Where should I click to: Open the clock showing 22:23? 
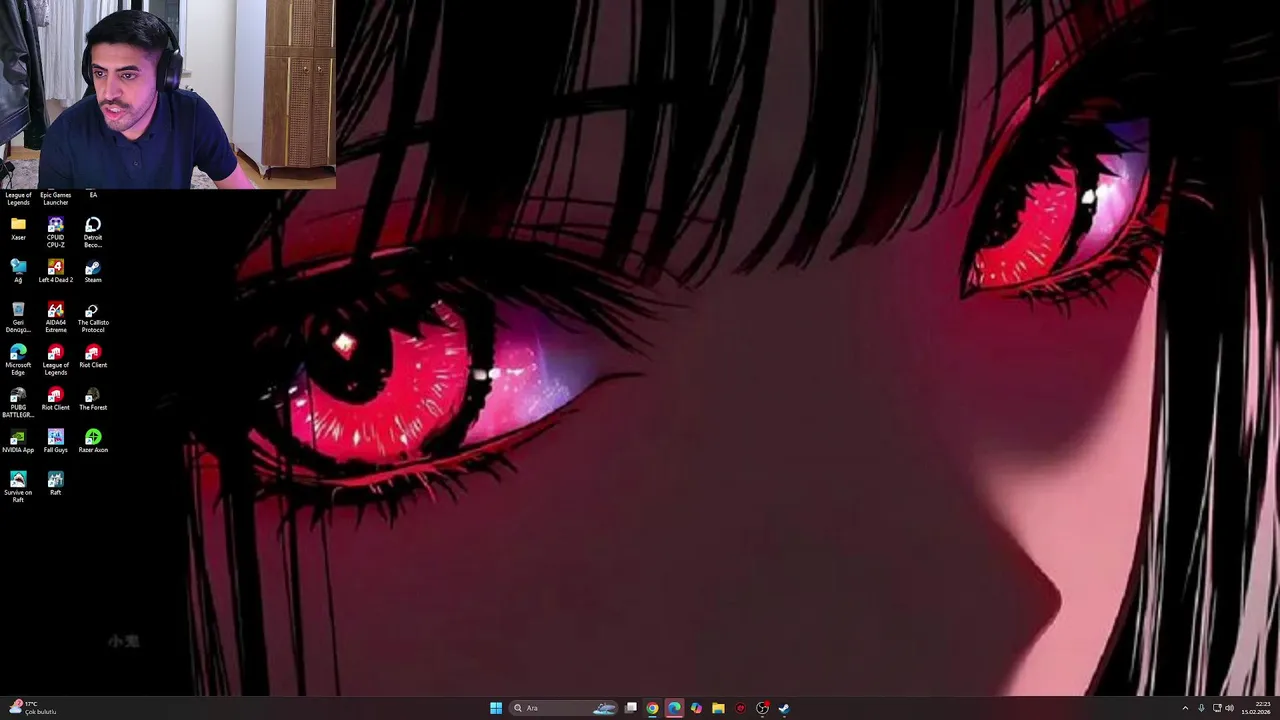[1256, 708]
